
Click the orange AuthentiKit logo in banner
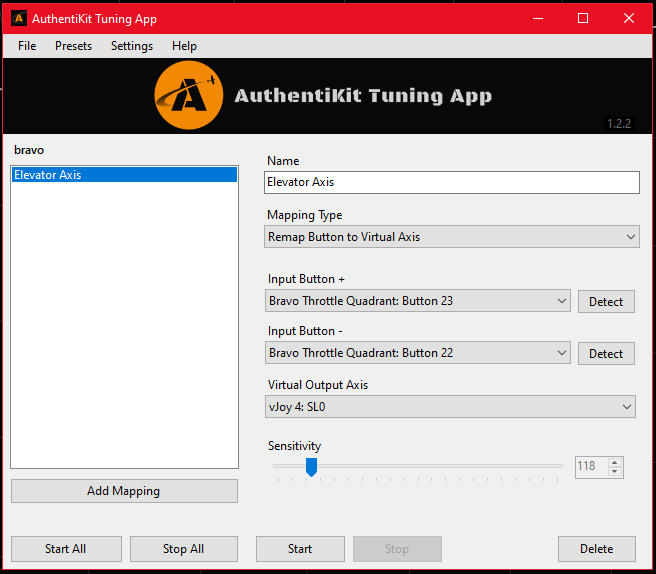[189, 95]
